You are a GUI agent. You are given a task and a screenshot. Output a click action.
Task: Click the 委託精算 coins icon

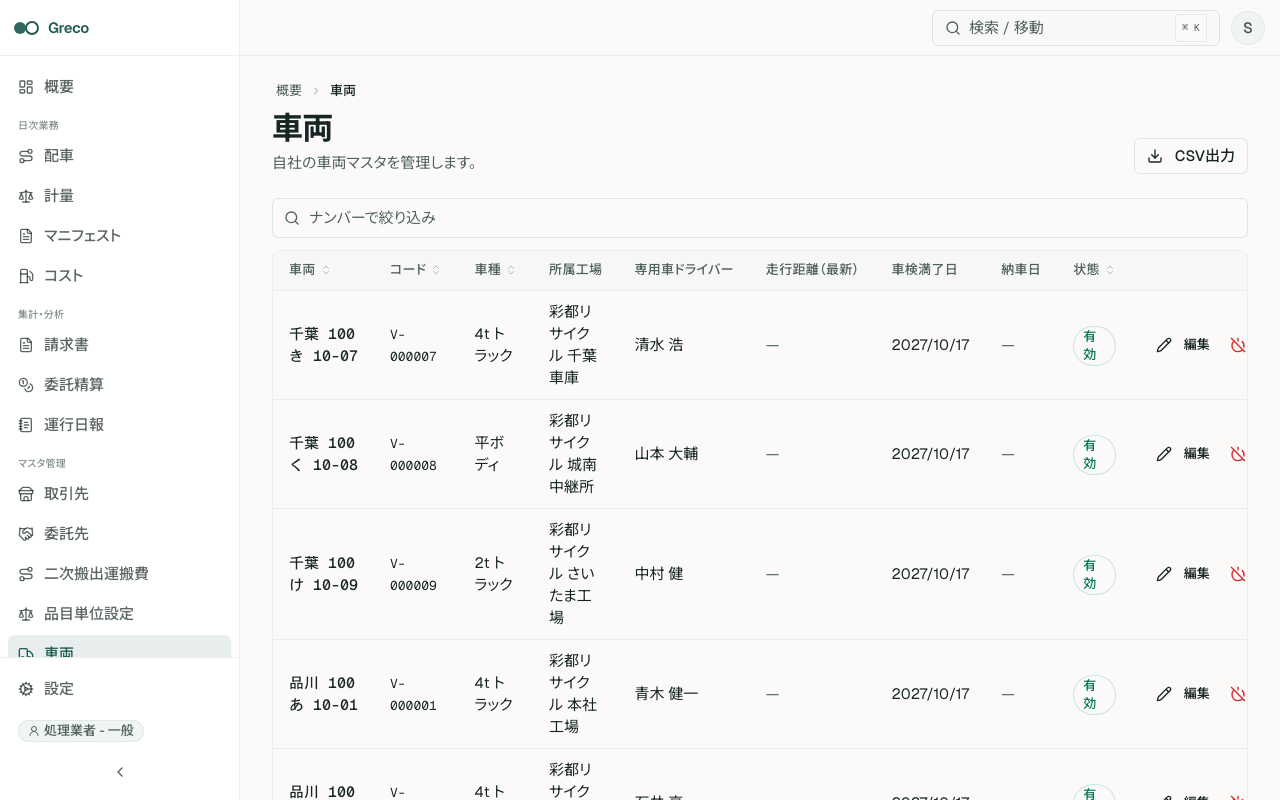(x=26, y=385)
